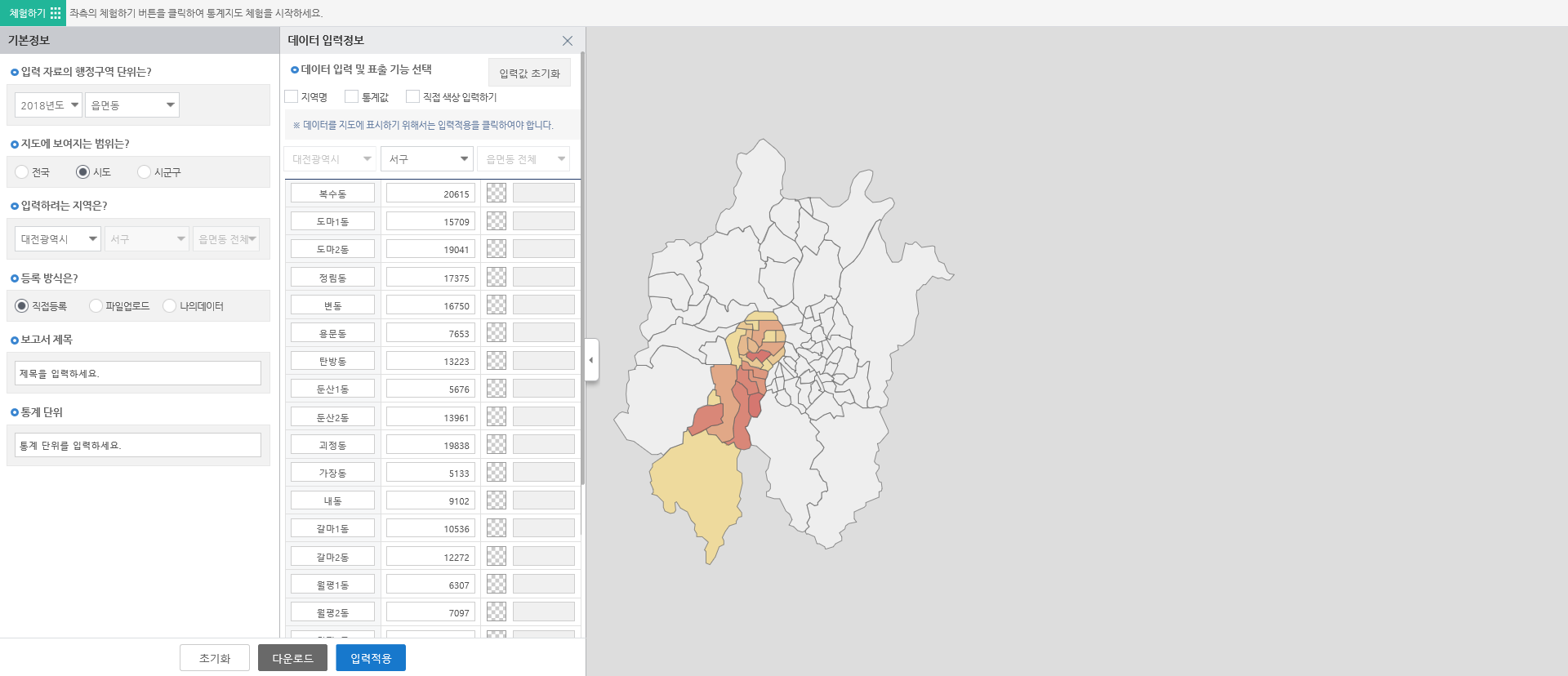Open the color swatch for 도마1동

(497, 221)
